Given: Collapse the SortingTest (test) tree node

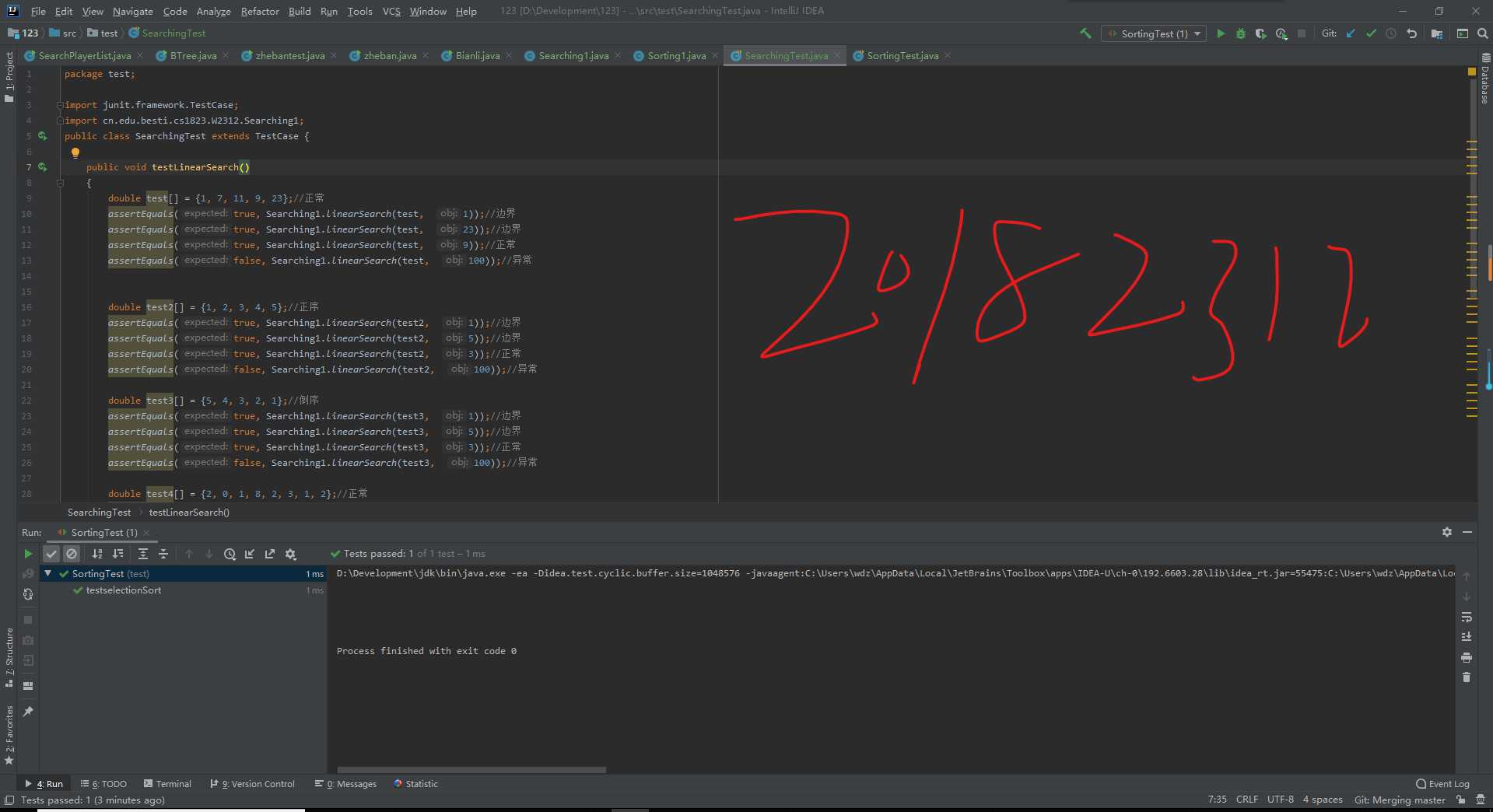Looking at the screenshot, I should 48,573.
